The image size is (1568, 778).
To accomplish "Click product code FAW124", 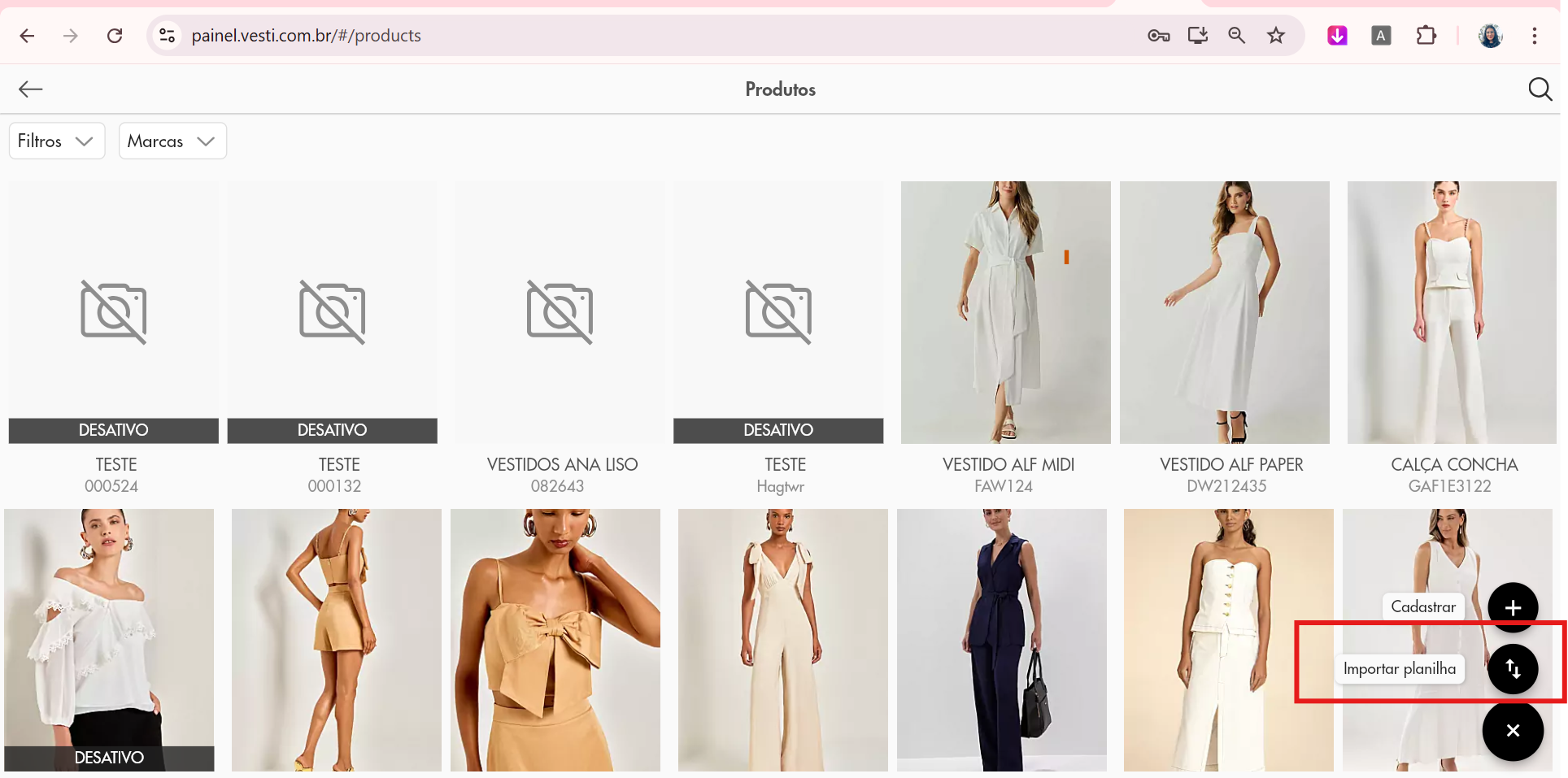I will pos(1004,486).
